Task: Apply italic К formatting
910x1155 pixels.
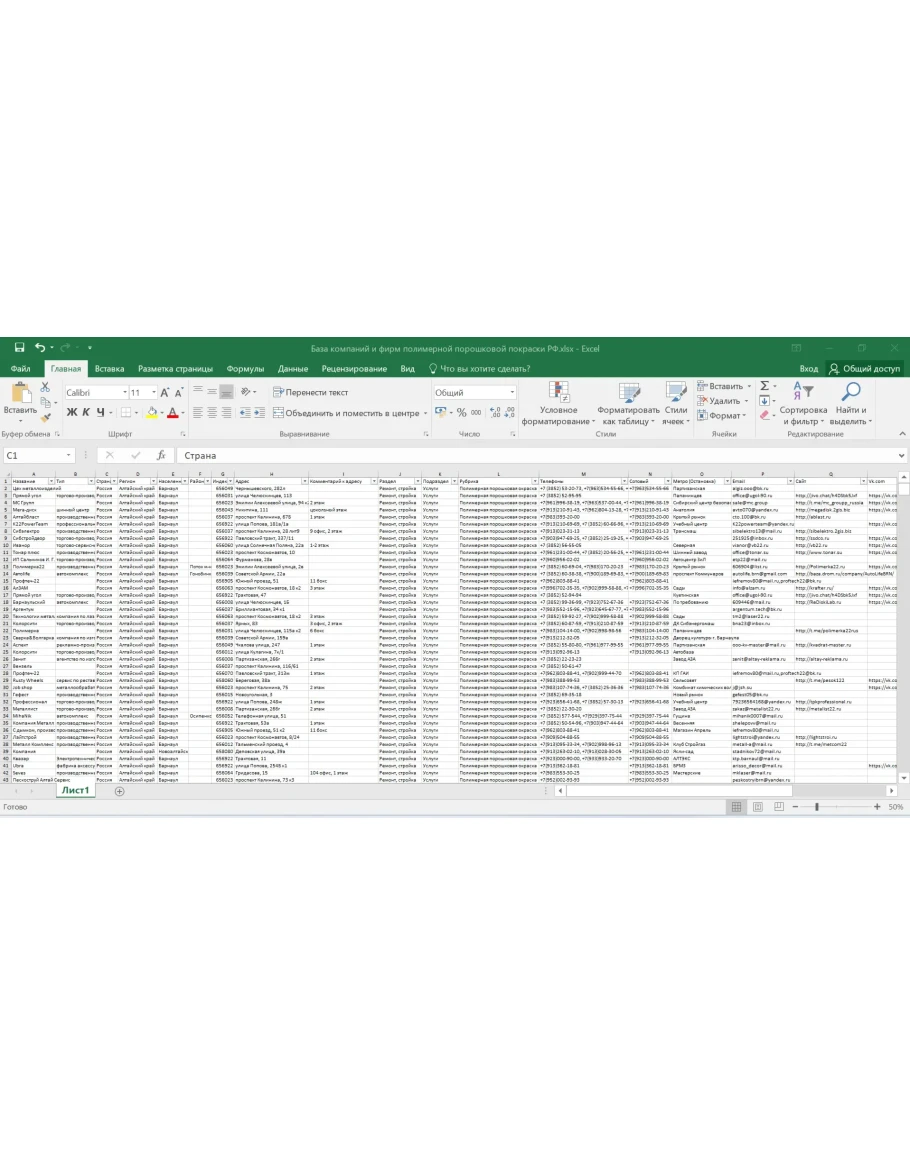Action: click(86, 412)
